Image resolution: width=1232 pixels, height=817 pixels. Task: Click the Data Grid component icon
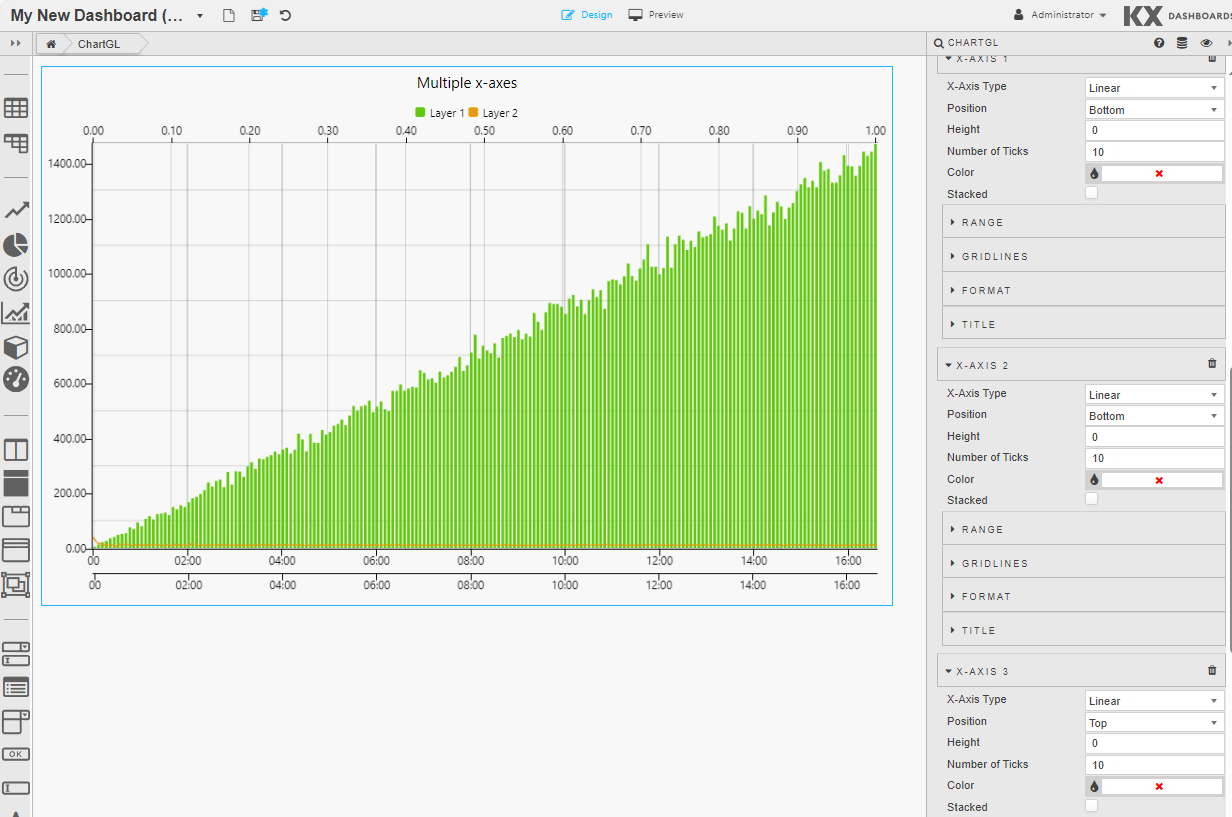16,109
